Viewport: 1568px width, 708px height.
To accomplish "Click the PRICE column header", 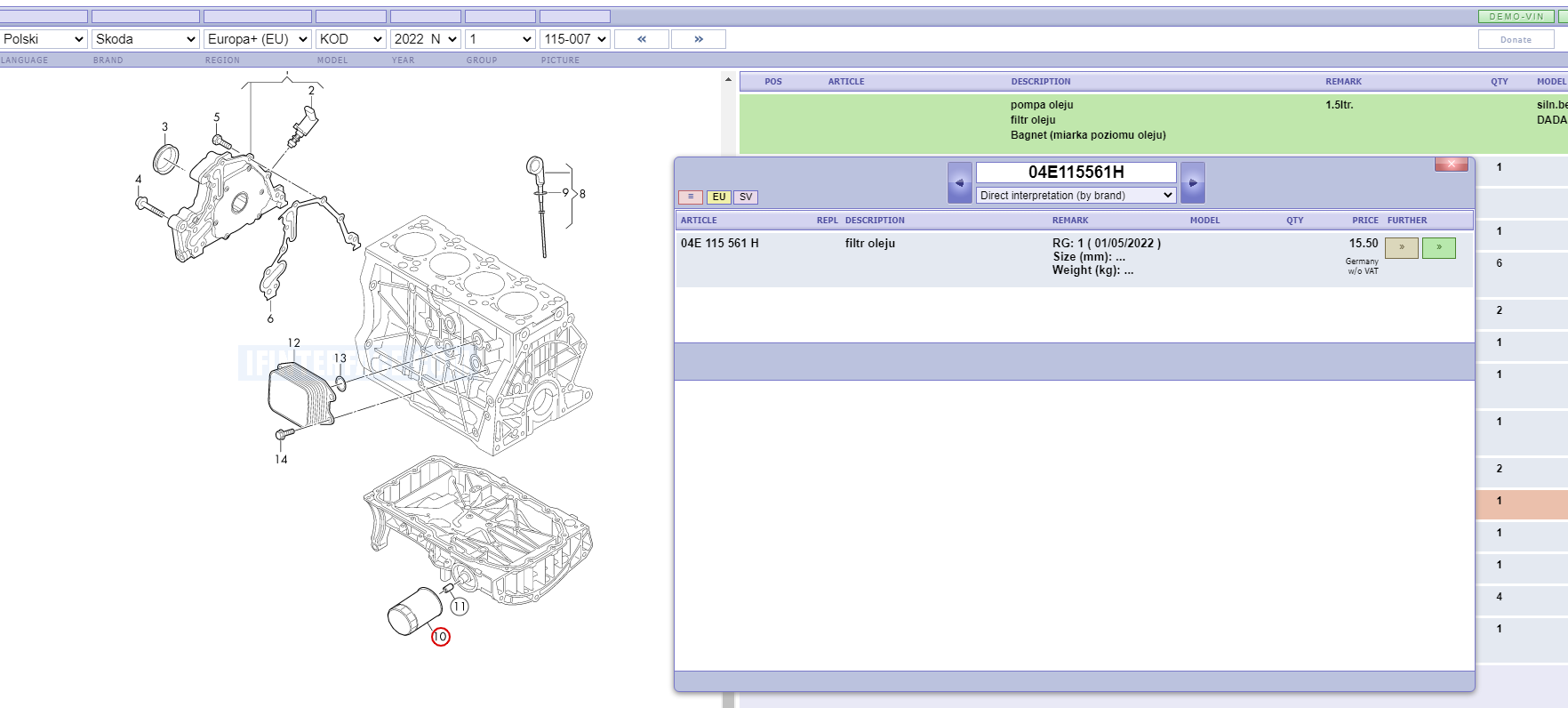I will (1365, 221).
